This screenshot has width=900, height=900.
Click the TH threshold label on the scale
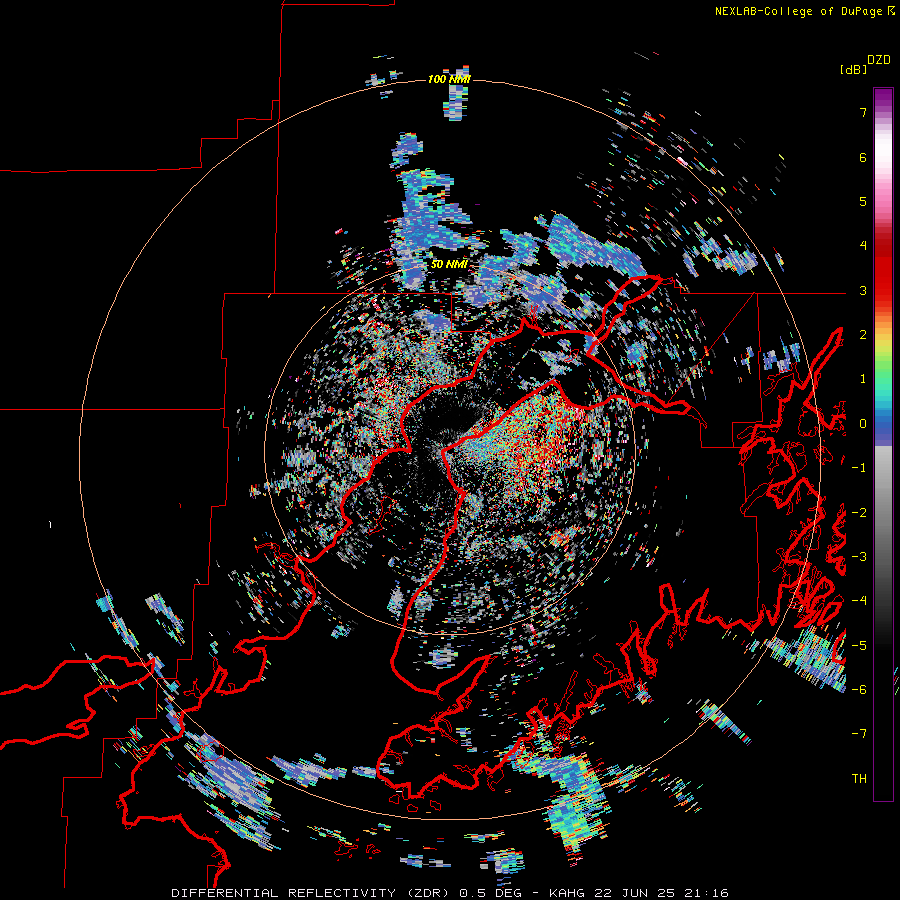(859, 779)
